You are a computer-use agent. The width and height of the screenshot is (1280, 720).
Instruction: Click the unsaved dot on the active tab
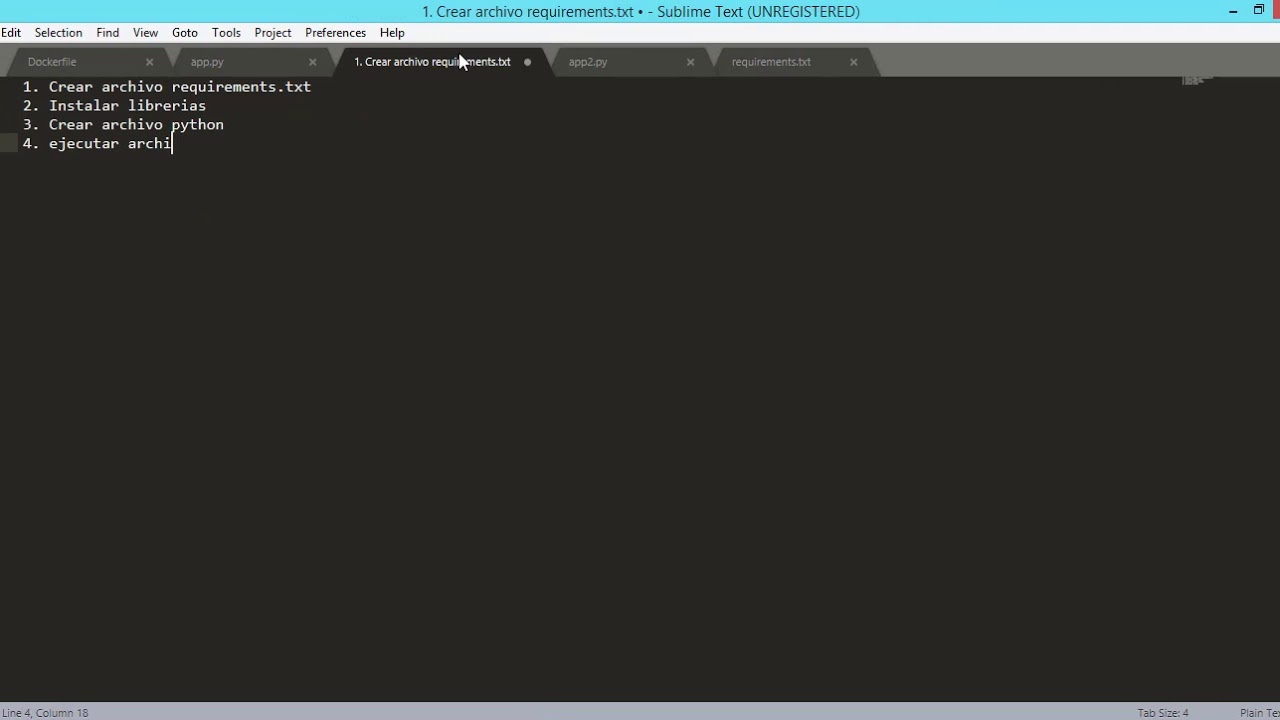coord(527,62)
